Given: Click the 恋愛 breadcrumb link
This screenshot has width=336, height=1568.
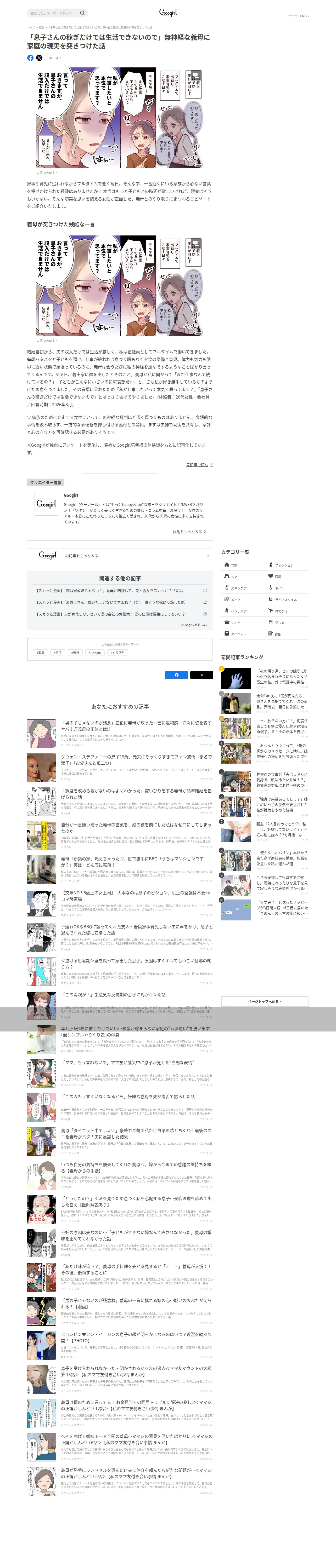Looking at the screenshot, I should click(41, 27).
